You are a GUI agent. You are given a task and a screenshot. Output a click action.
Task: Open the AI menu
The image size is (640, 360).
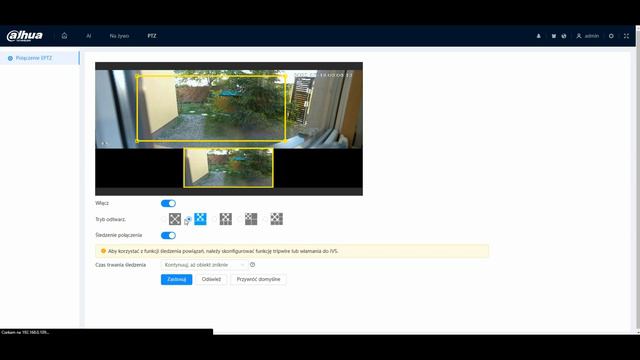89,36
